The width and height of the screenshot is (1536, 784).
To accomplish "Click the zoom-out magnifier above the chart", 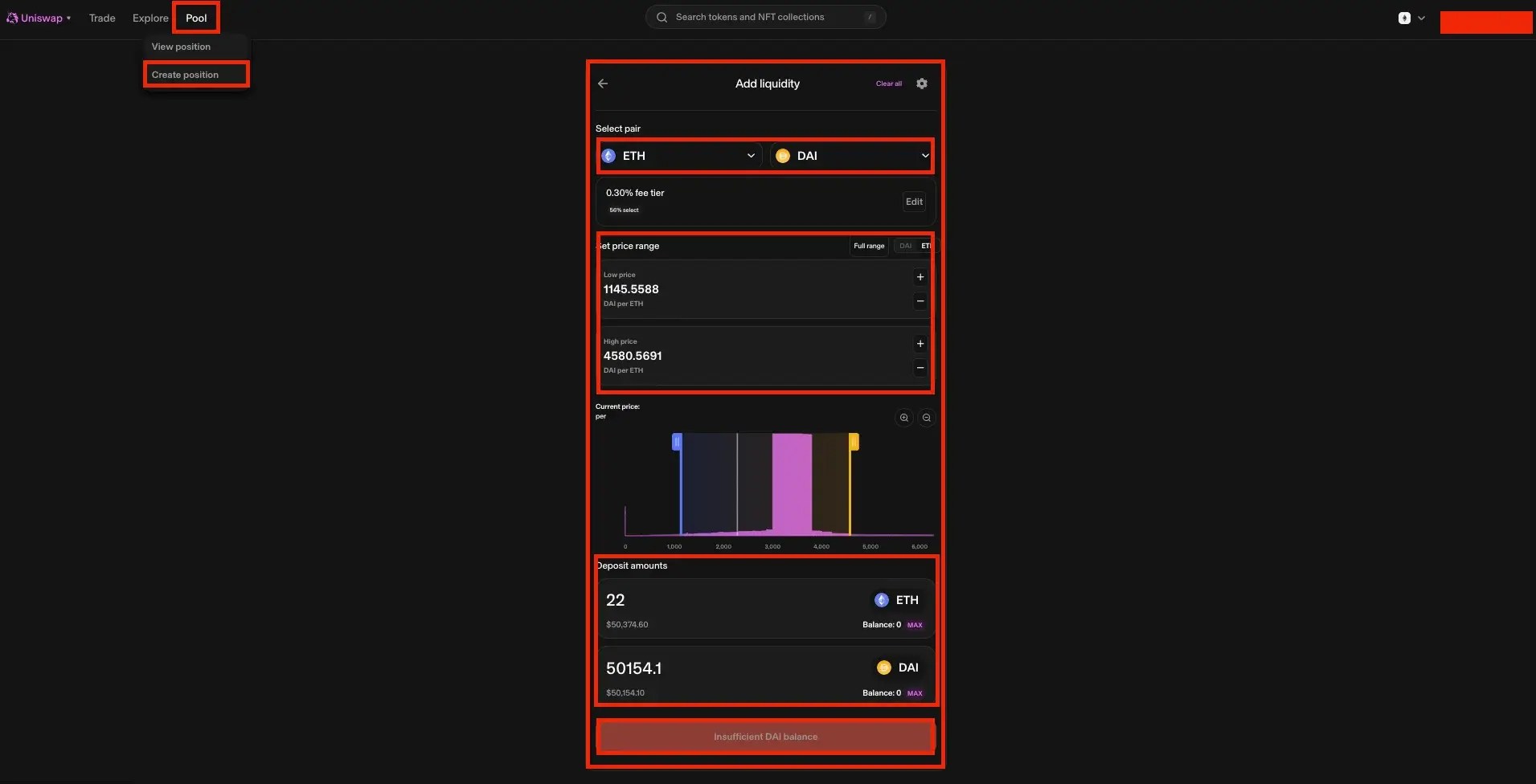I will point(926,418).
